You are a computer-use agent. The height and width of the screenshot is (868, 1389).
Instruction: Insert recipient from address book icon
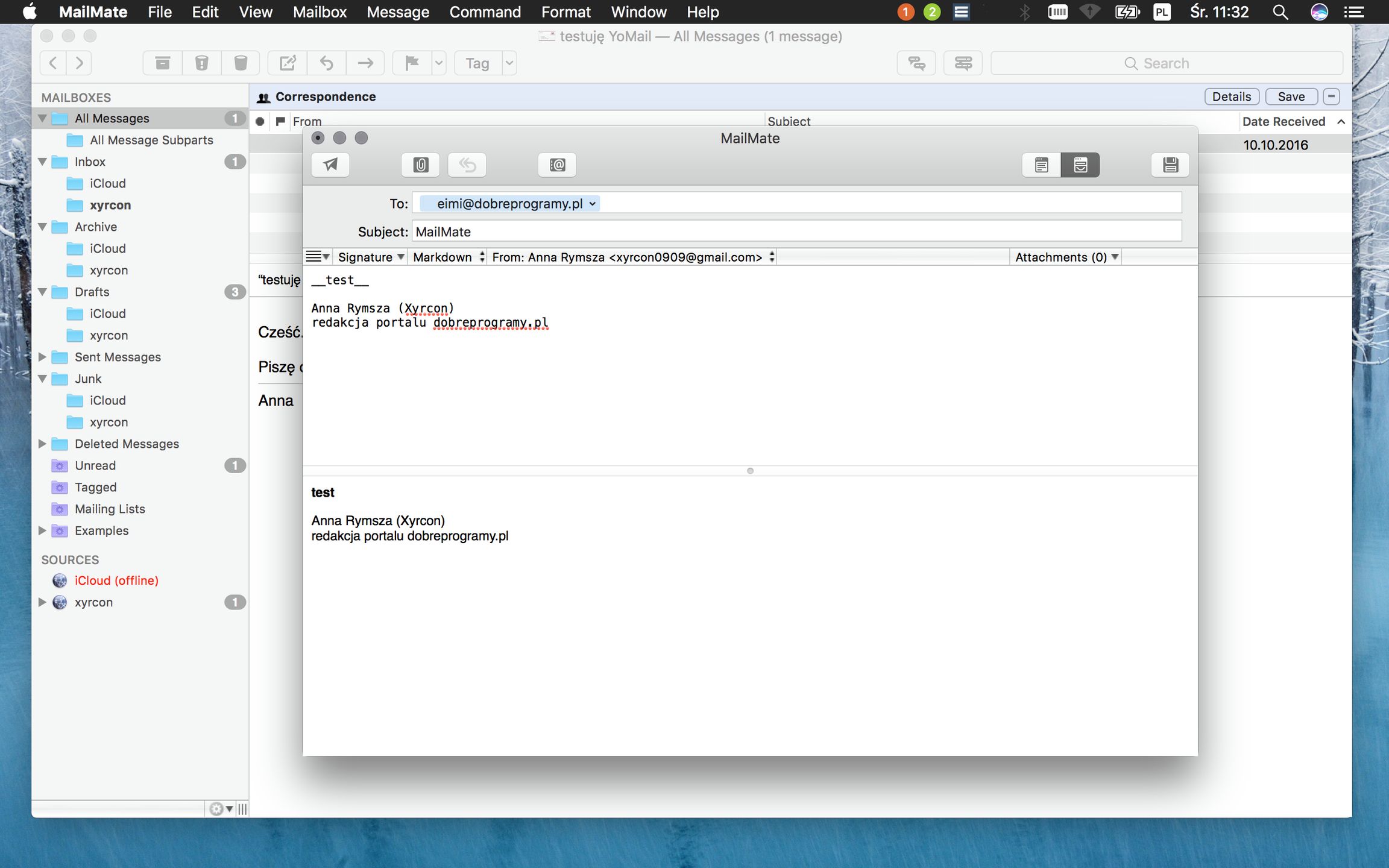(557, 165)
